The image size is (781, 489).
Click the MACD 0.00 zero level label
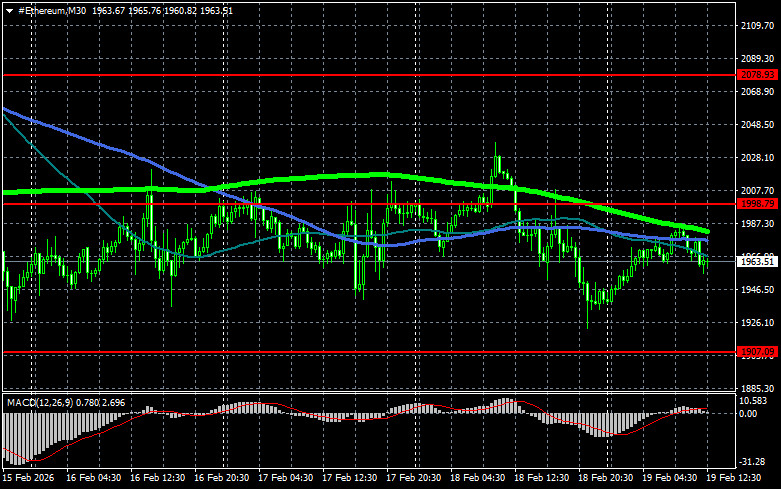coord(750,414)
